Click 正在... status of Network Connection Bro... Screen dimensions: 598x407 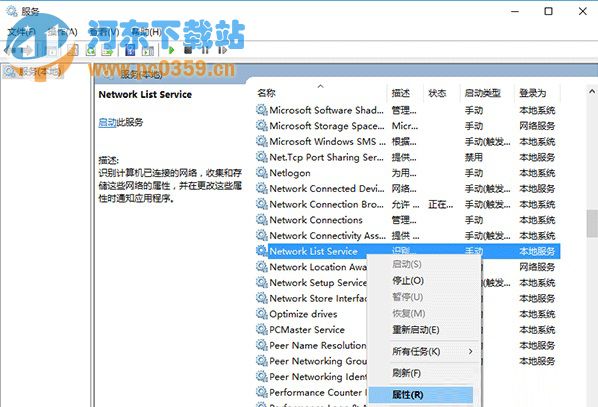pos(440,204)
